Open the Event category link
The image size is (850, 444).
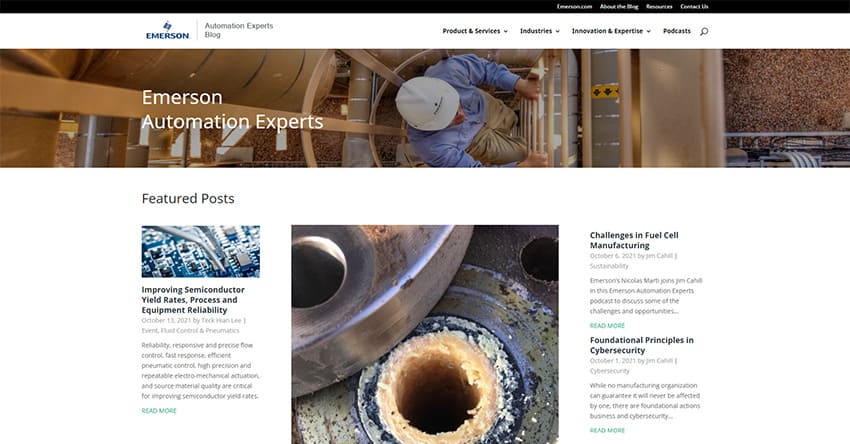point(149,331)
